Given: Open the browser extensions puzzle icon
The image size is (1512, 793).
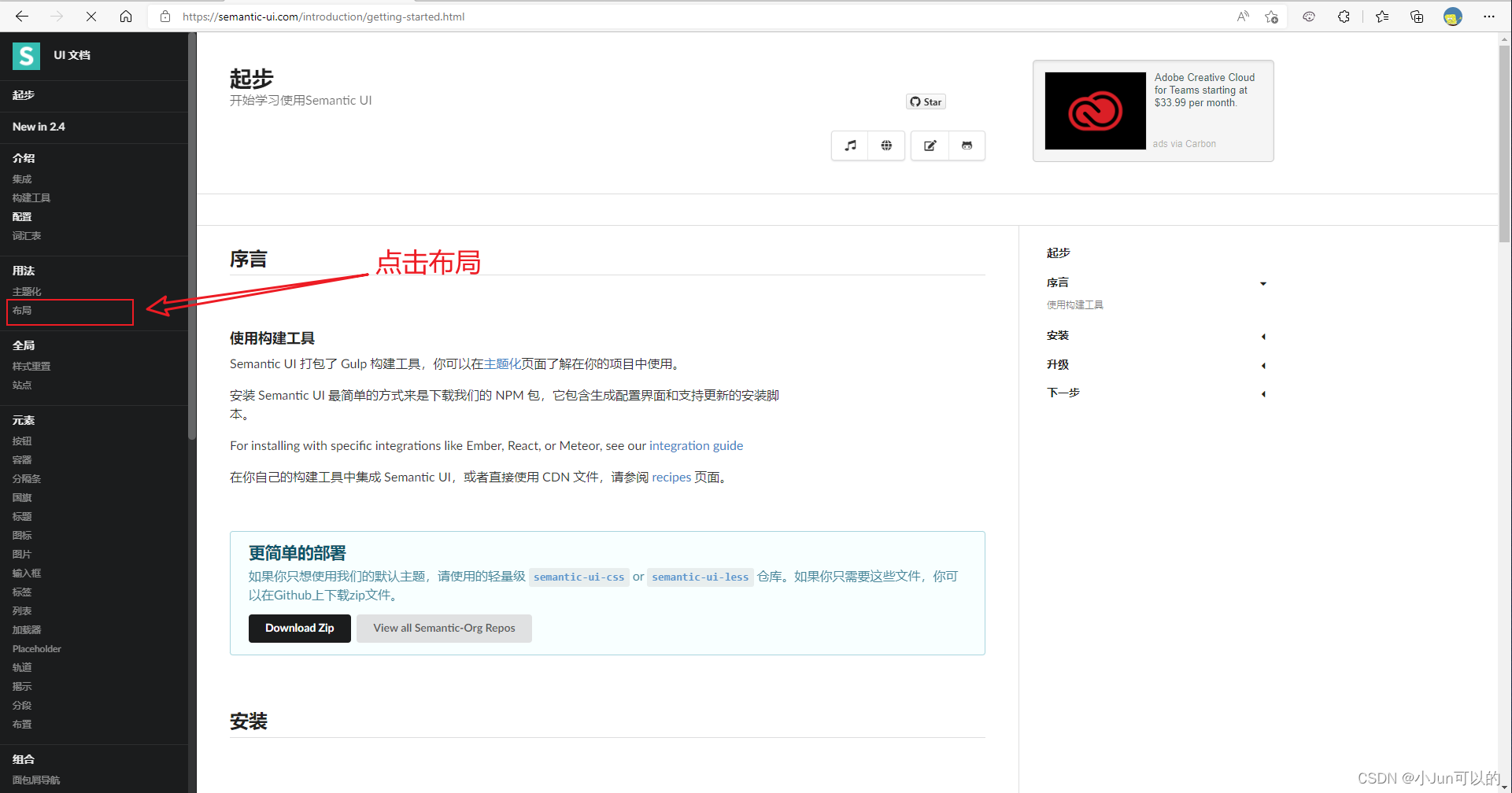Looking at the screenshot, I should [1344, 17].
